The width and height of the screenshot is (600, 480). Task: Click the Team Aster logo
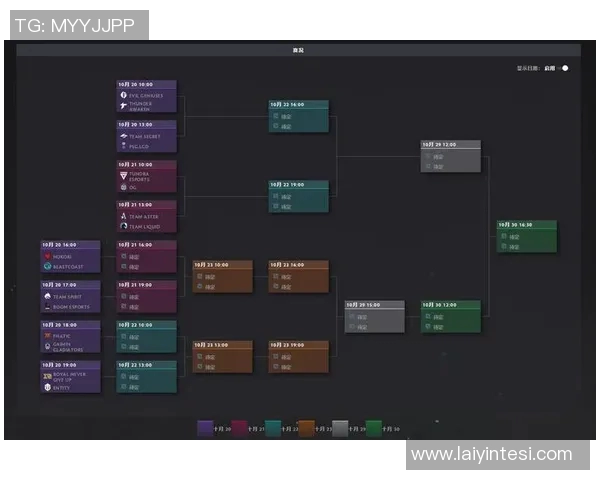click(124, 216)
